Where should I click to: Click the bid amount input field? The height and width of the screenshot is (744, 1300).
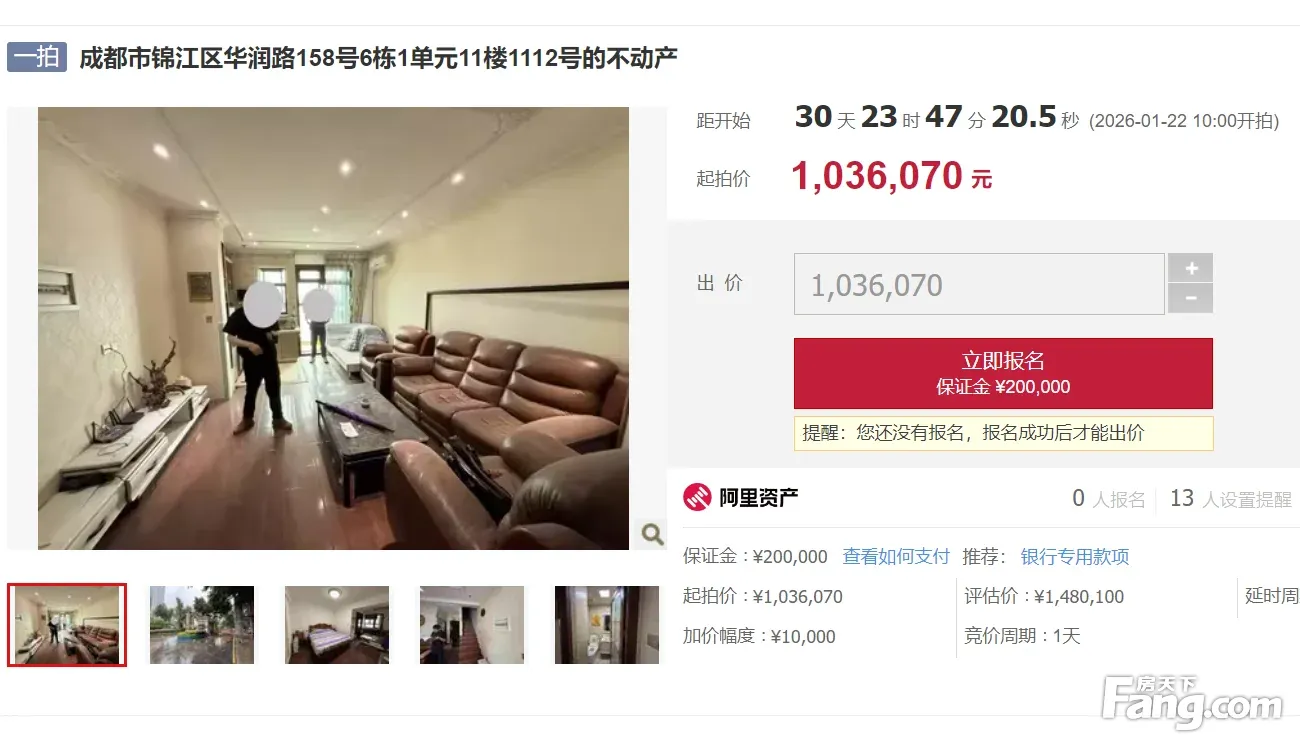(x=979, y=285)
